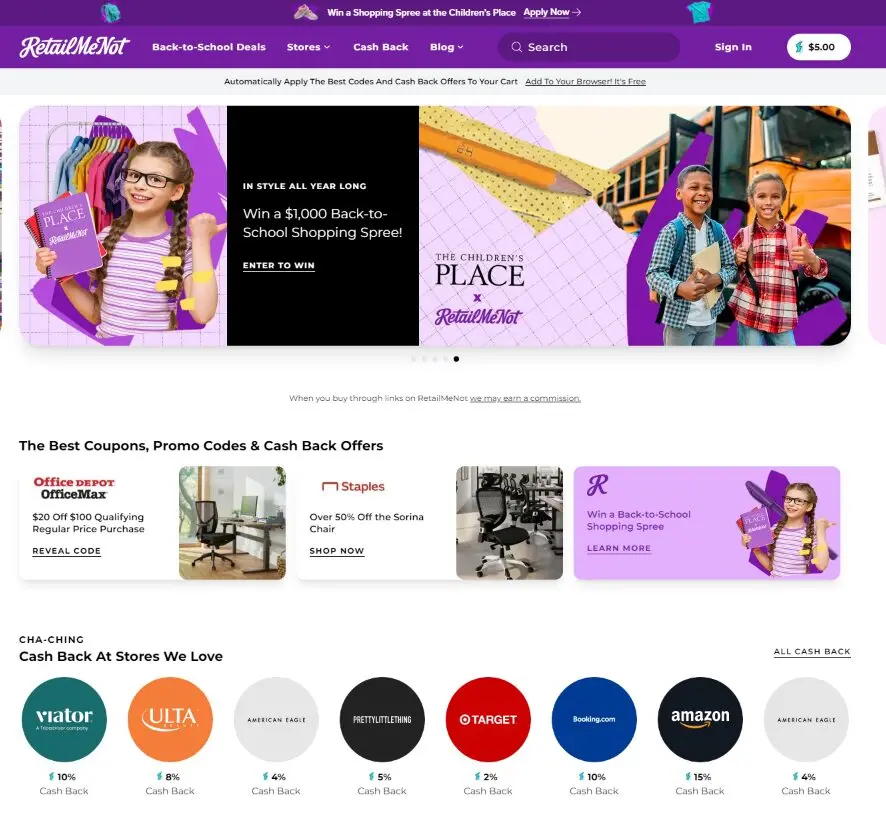886x832 pixels.
Task: Select the Amazon store logo
Action: [700, 718]
